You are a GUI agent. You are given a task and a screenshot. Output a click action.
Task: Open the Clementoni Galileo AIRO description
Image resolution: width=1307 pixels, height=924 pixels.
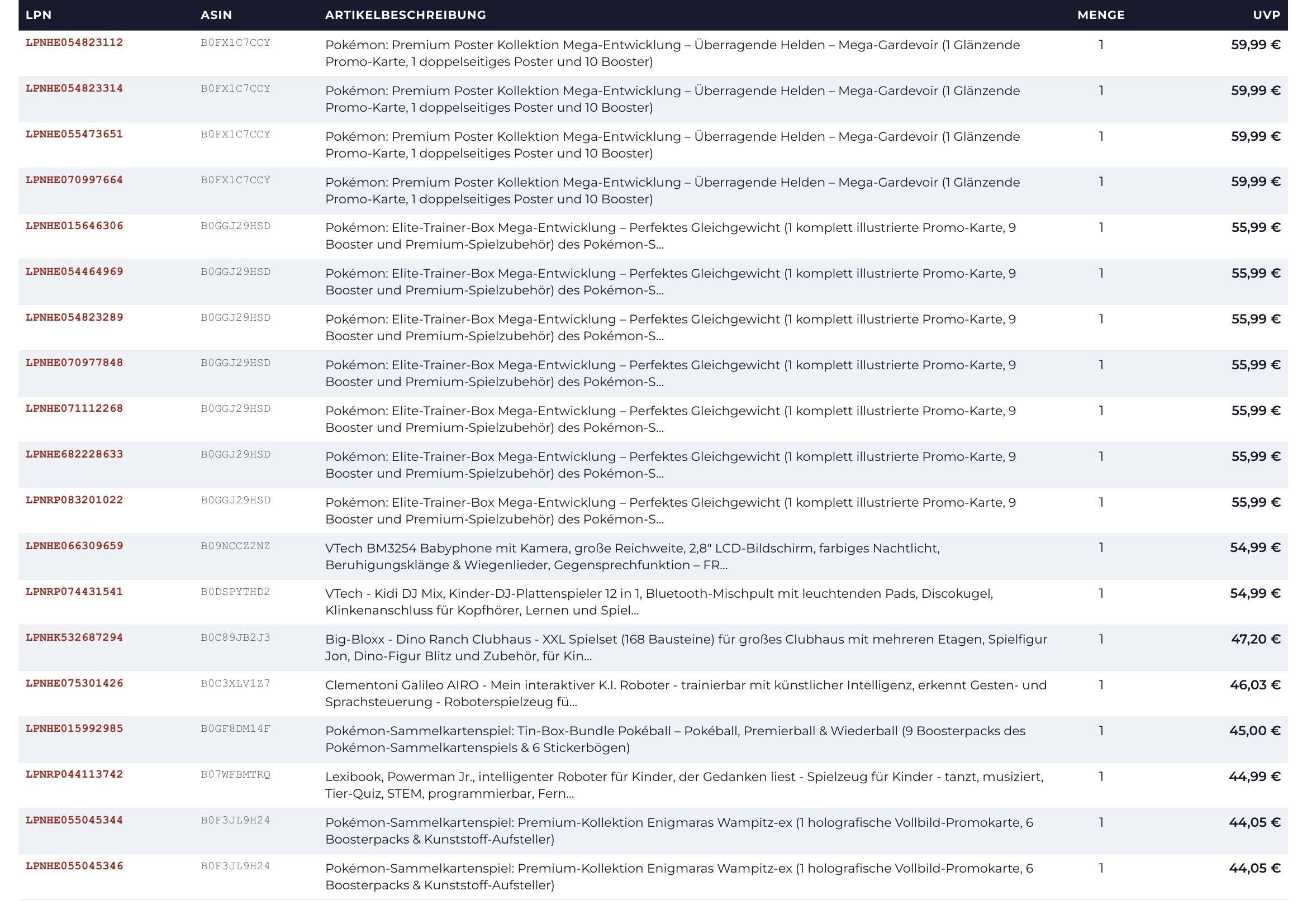686,694
